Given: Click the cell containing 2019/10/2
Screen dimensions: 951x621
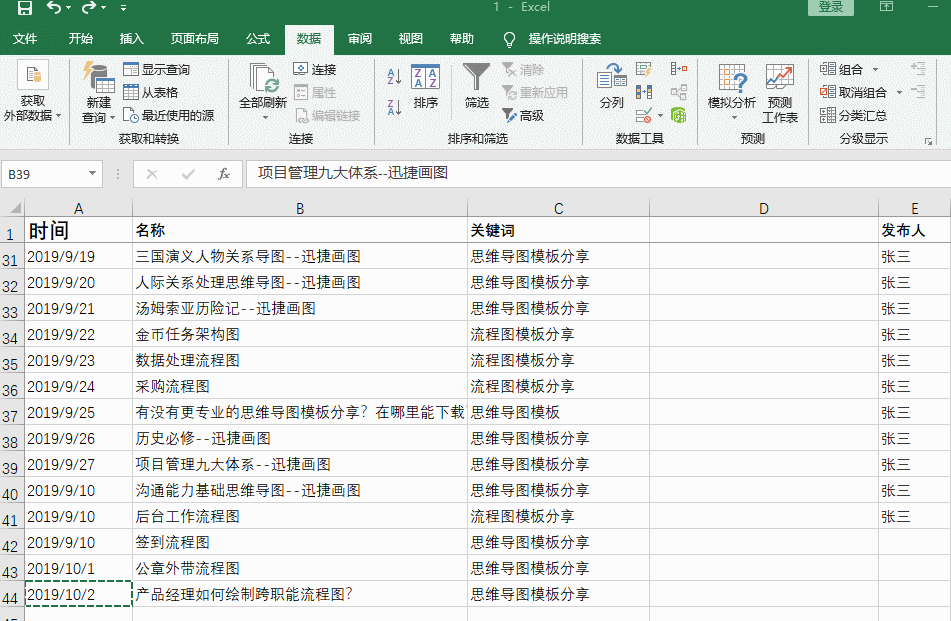Looking at the screenshot, I should (x=78, y=594).
